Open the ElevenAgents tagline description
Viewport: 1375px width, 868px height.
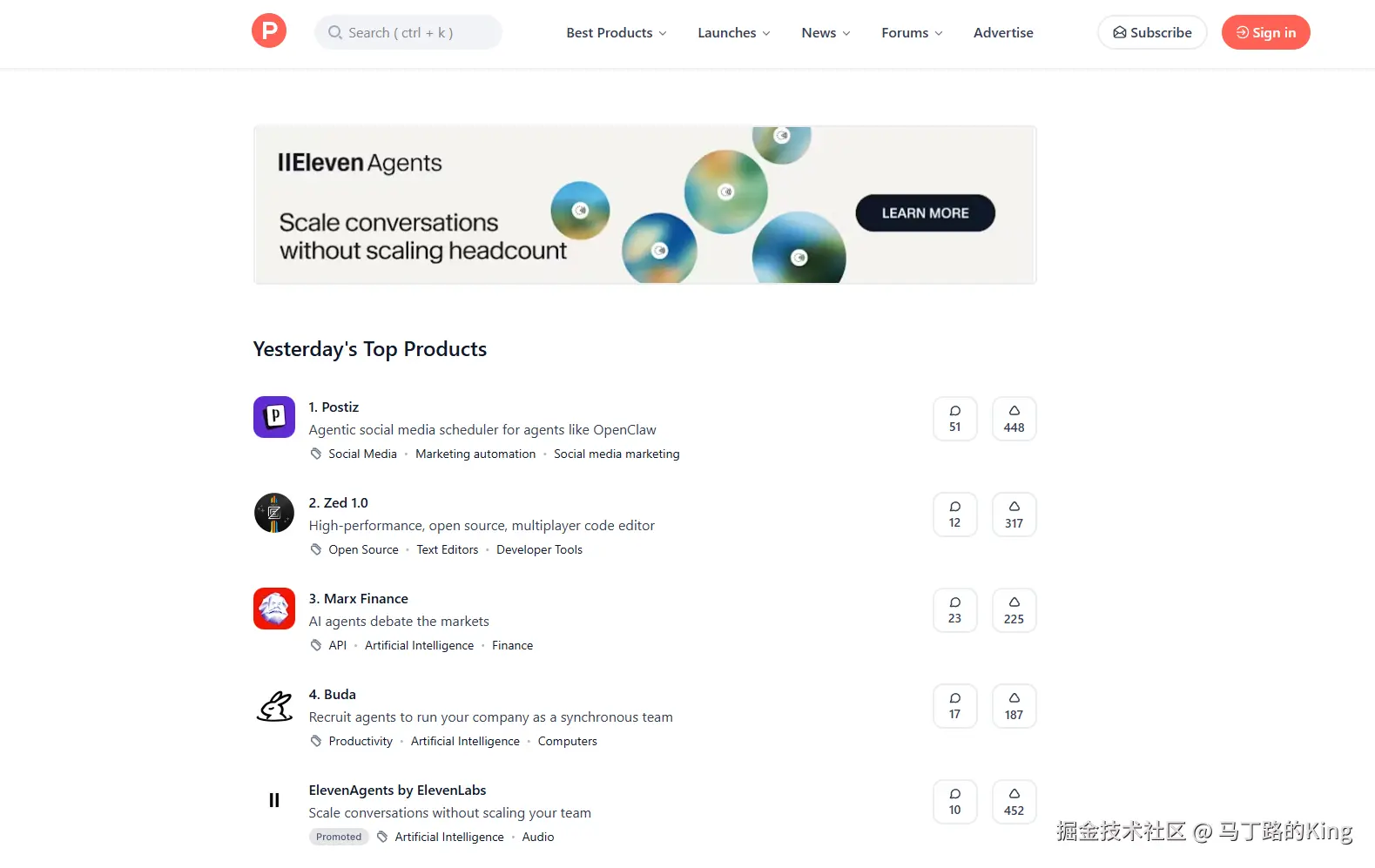click(449, 812)
